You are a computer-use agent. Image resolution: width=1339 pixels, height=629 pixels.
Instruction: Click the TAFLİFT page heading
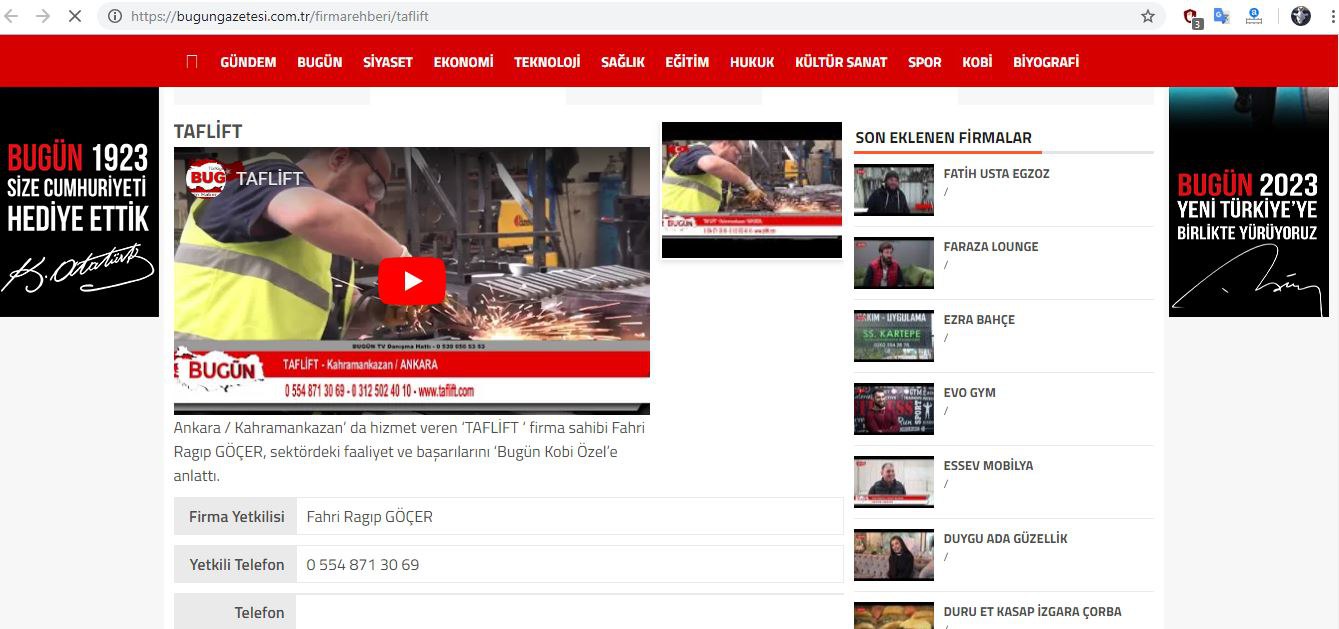click(x=208, y=132)
